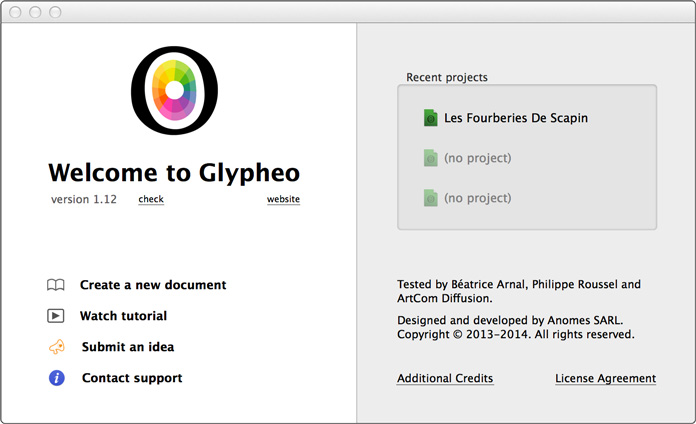Open Contact support

132,378
